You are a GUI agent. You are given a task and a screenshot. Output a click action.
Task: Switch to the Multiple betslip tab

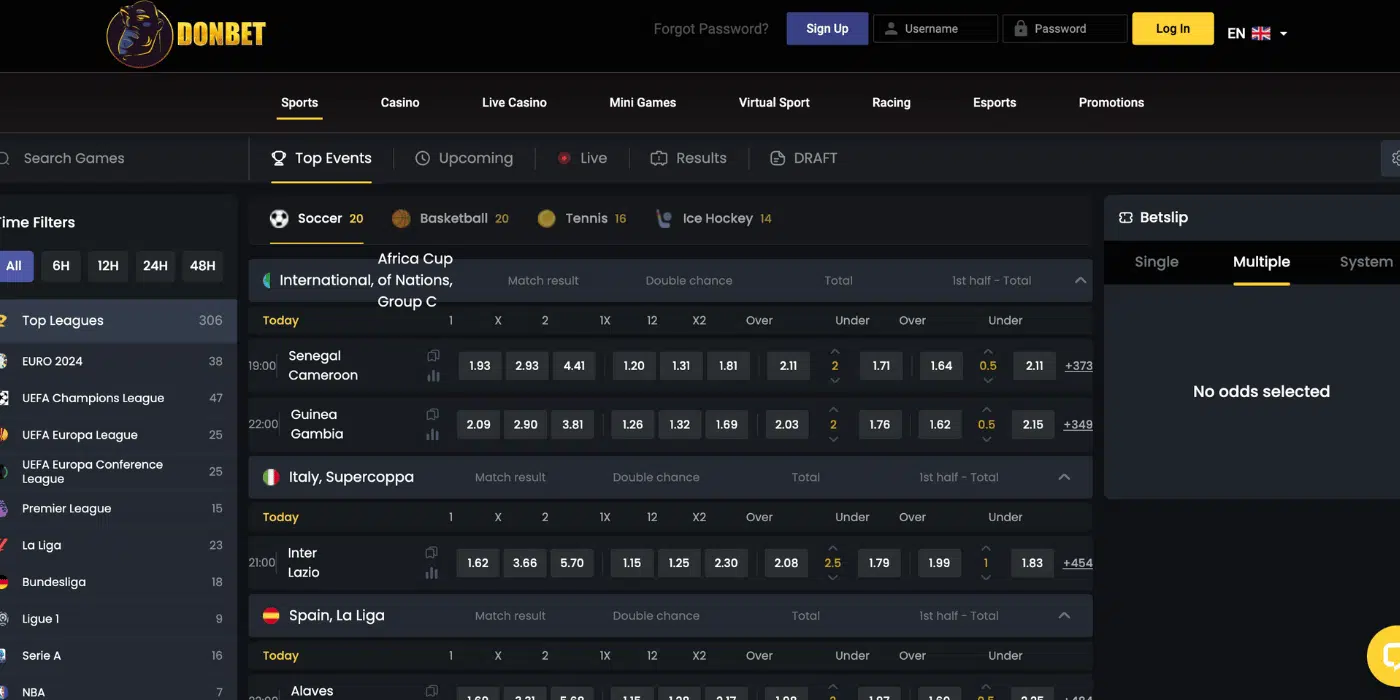coord(1261,262)
